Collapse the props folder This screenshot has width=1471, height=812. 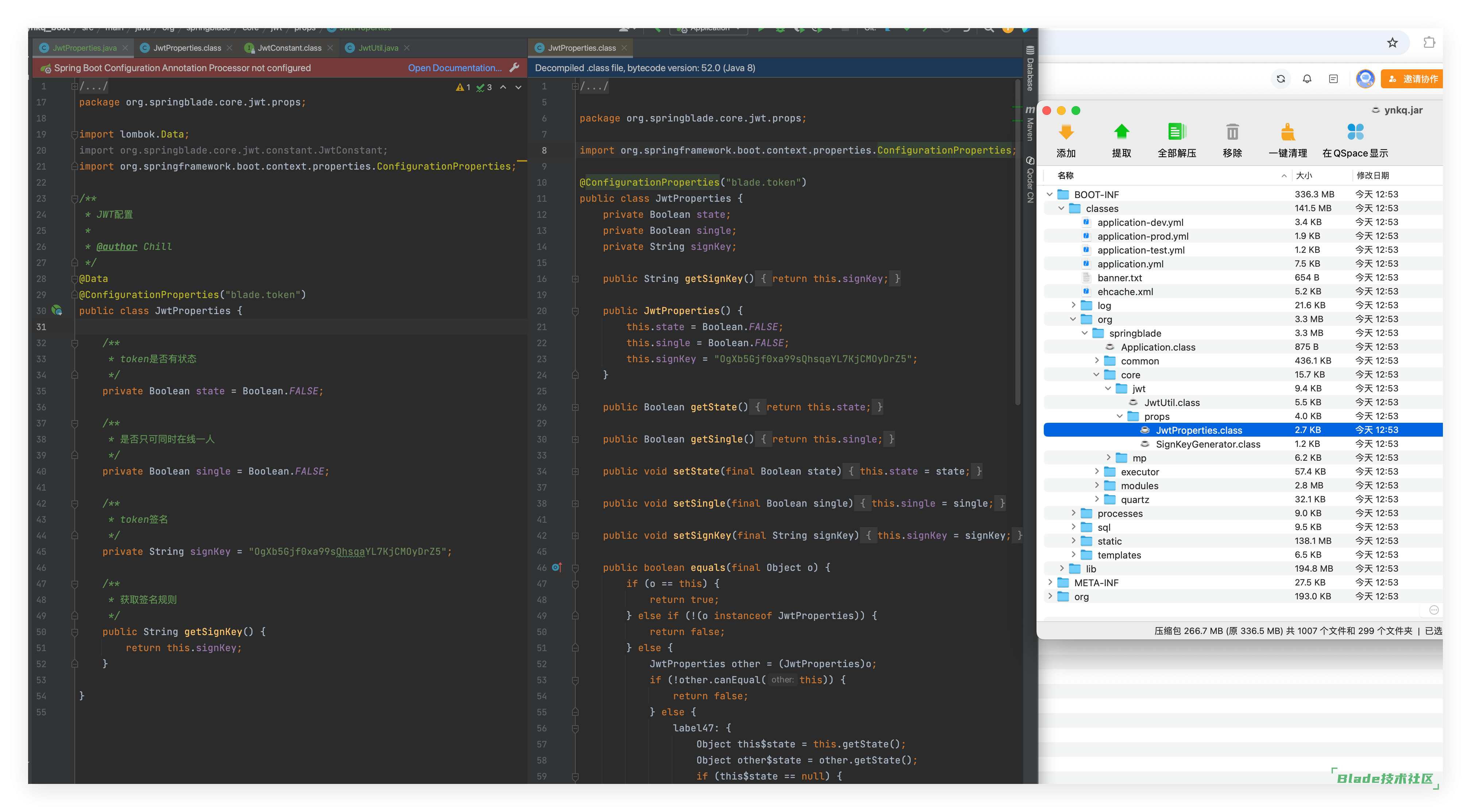(x=1119, y=416)
